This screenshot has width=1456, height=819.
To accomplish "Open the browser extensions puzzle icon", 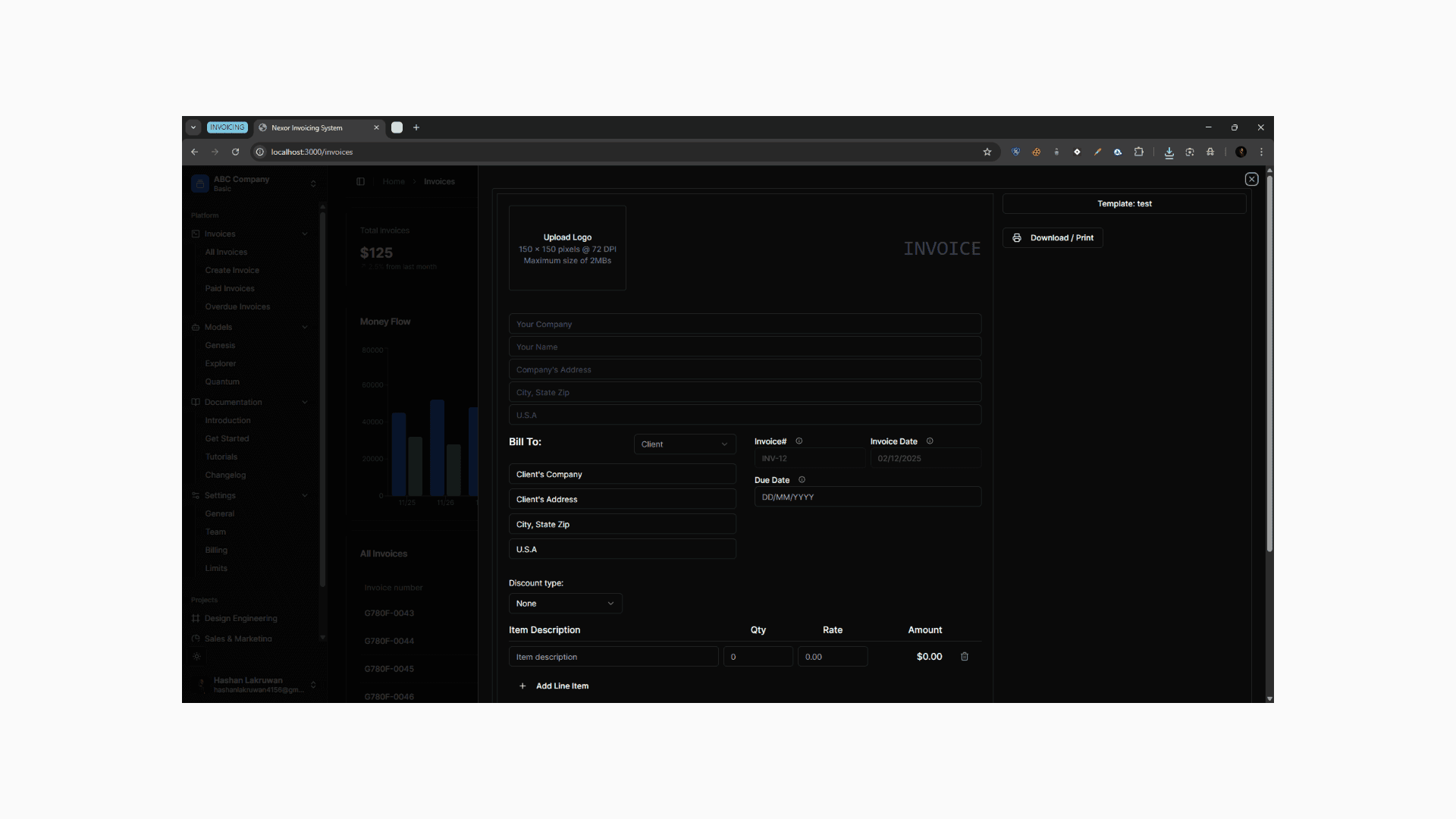I will [x=1138, y=152].
